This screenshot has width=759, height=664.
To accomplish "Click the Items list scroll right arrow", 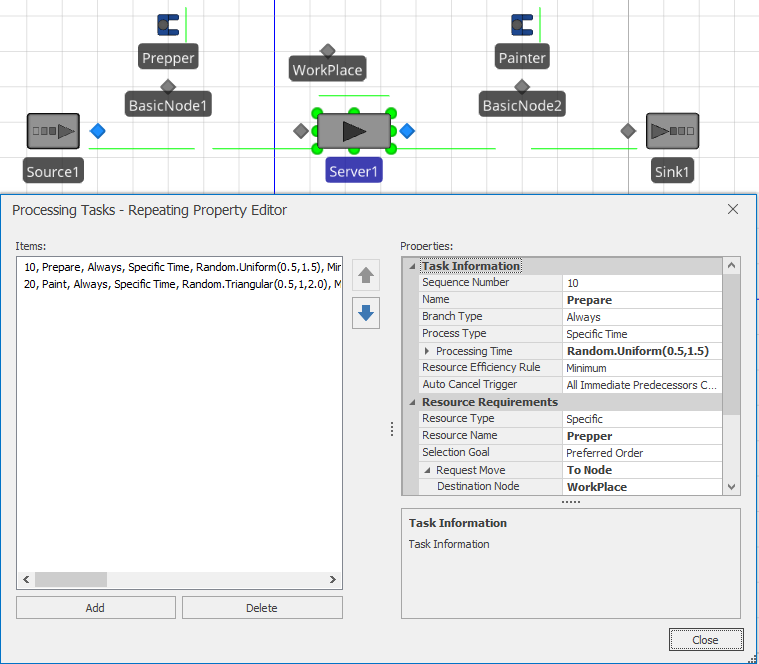I will point(333,579).
